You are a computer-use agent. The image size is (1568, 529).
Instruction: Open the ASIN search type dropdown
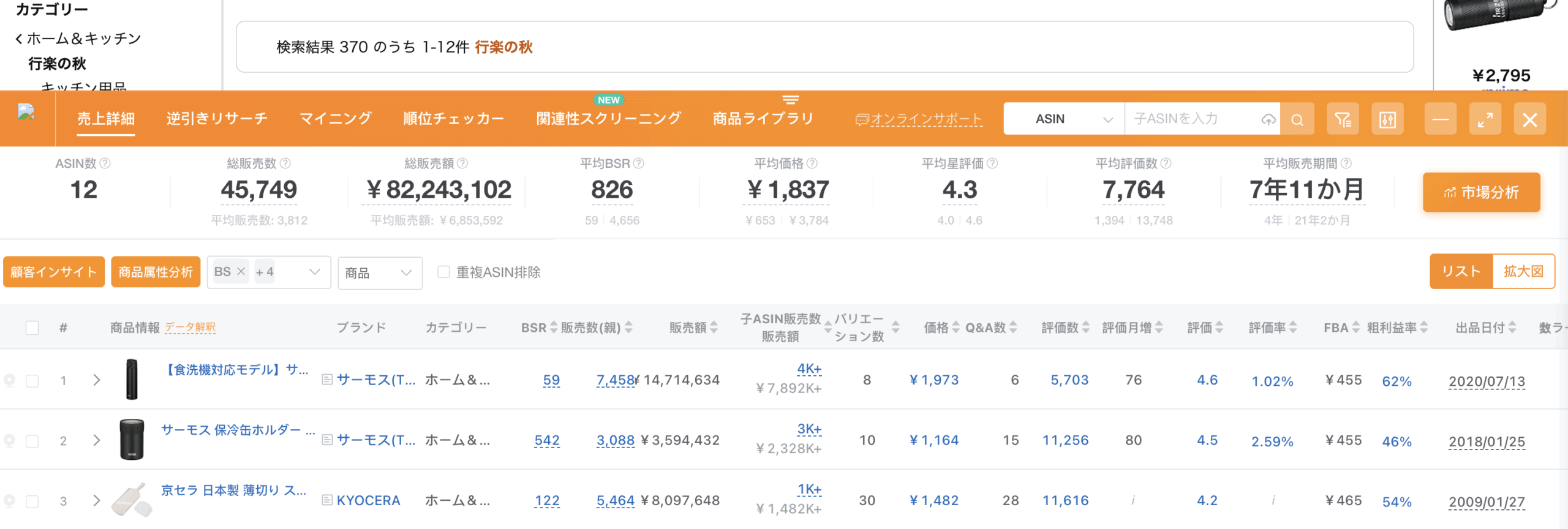point(1064,119)
